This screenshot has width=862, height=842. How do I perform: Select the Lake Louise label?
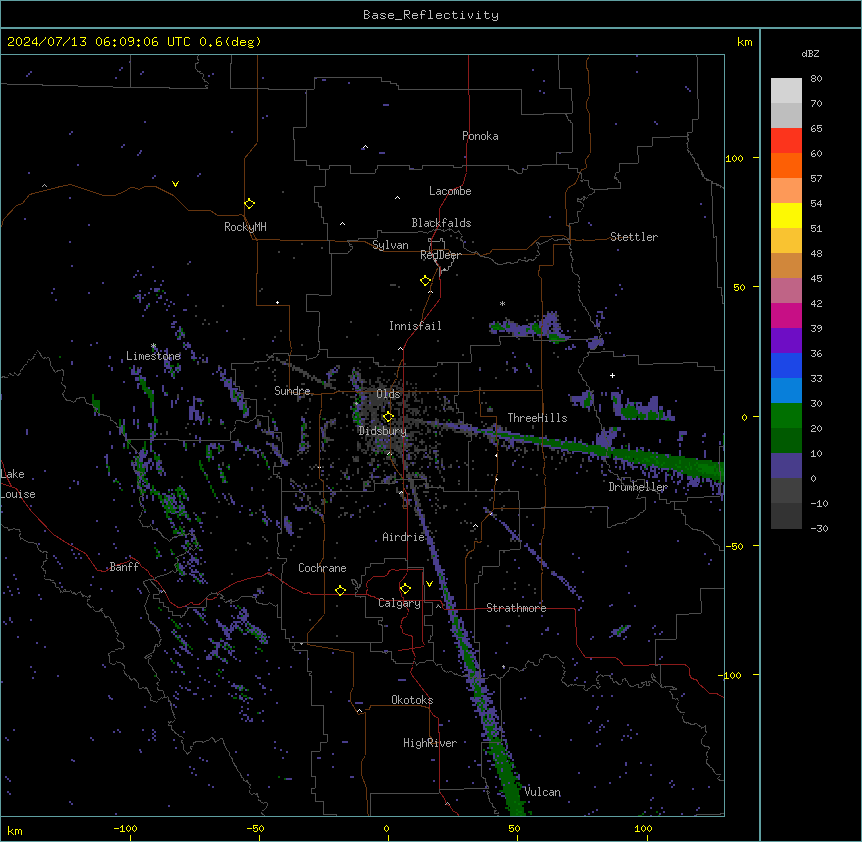point(18,484)
